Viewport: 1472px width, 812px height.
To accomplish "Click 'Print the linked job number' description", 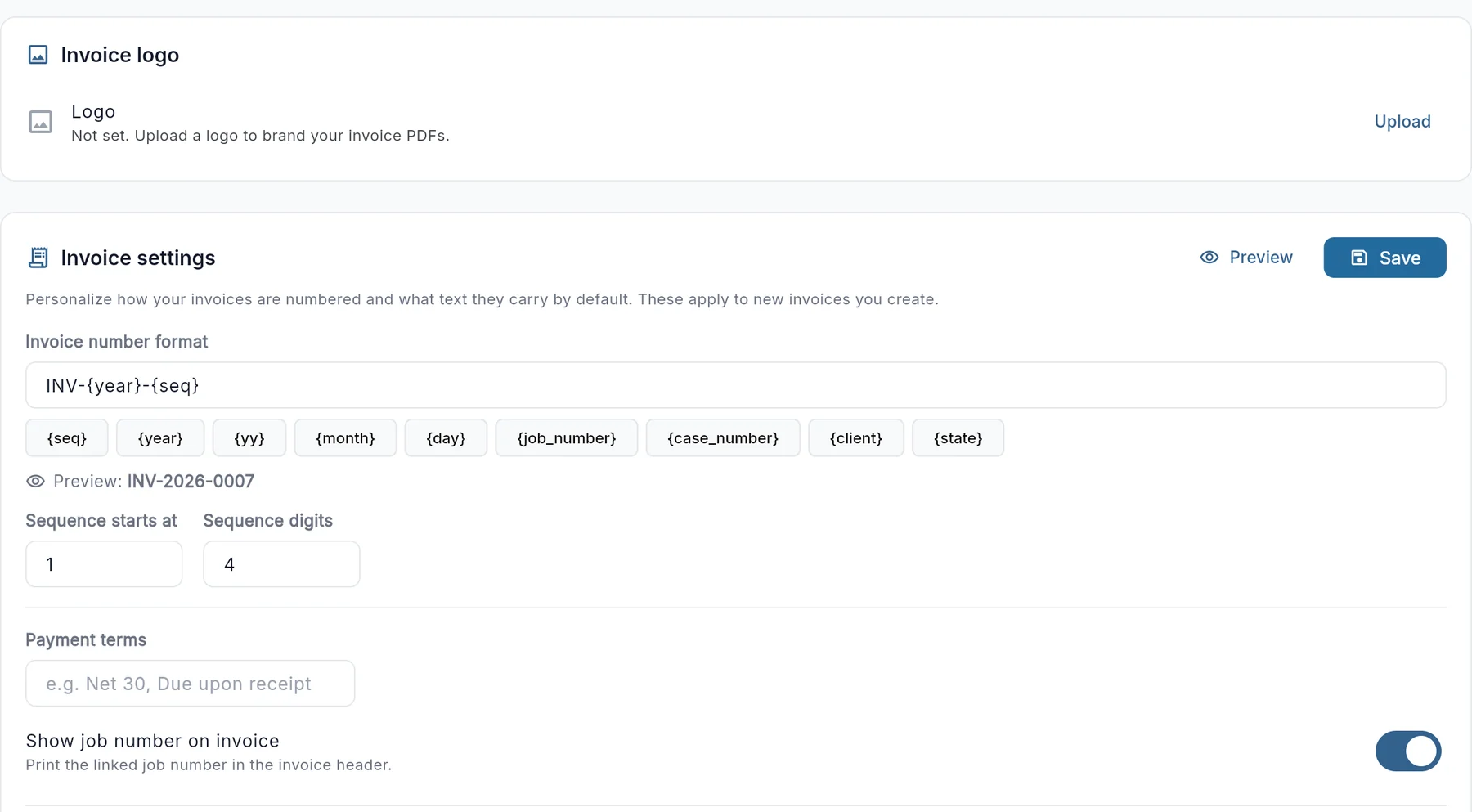I will point(209,765).
